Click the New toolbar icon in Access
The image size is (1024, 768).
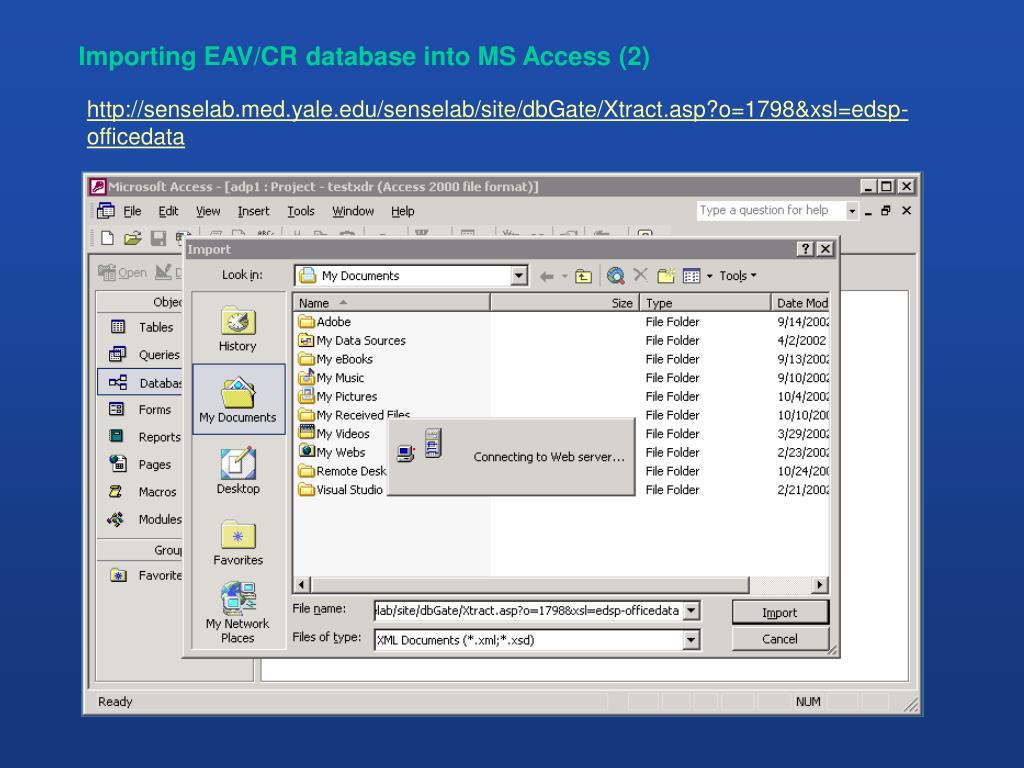click(107, 238)
